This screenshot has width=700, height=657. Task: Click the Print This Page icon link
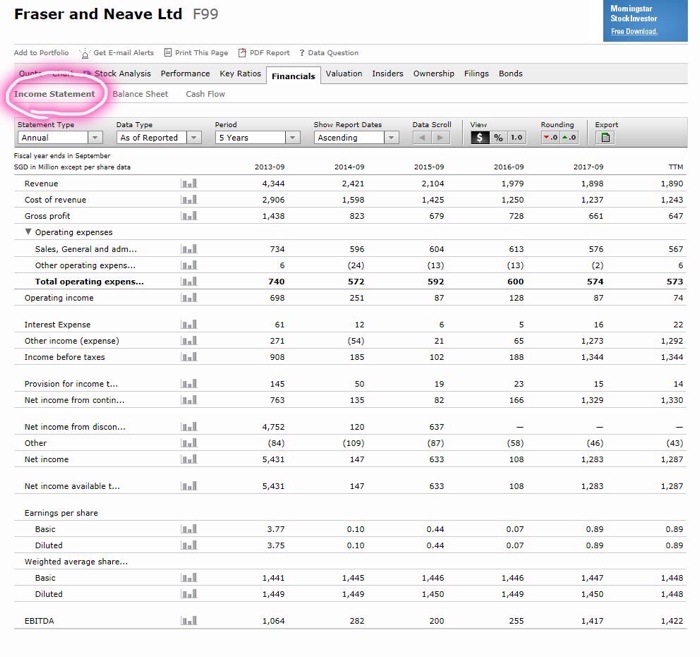click(196, 53)
